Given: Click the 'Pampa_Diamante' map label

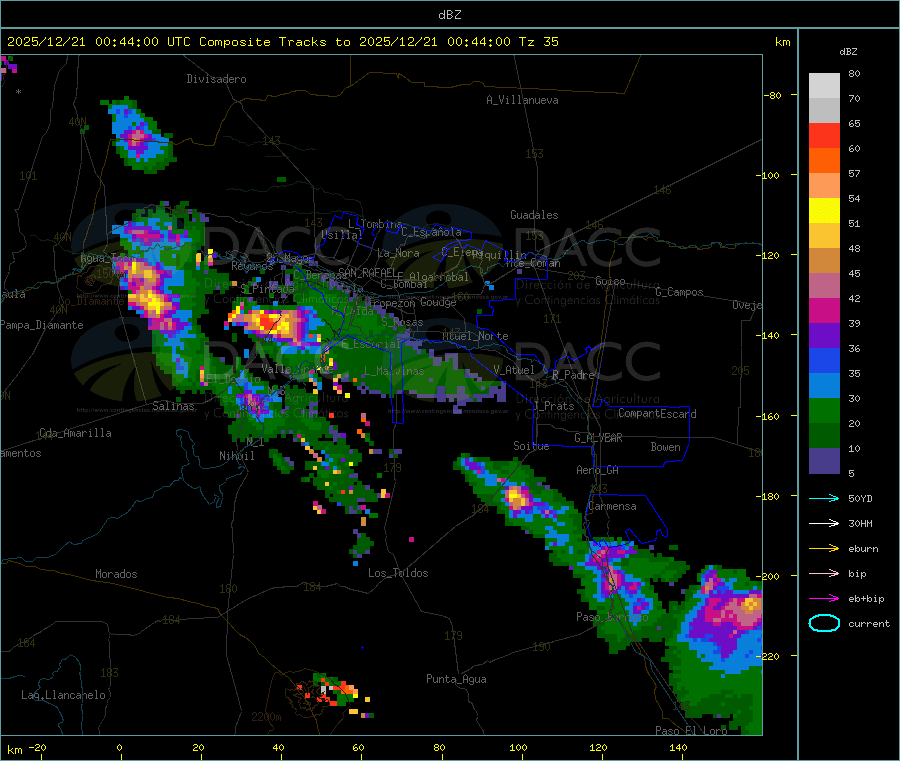Looking at the screenshot, I should coord(42,325).
